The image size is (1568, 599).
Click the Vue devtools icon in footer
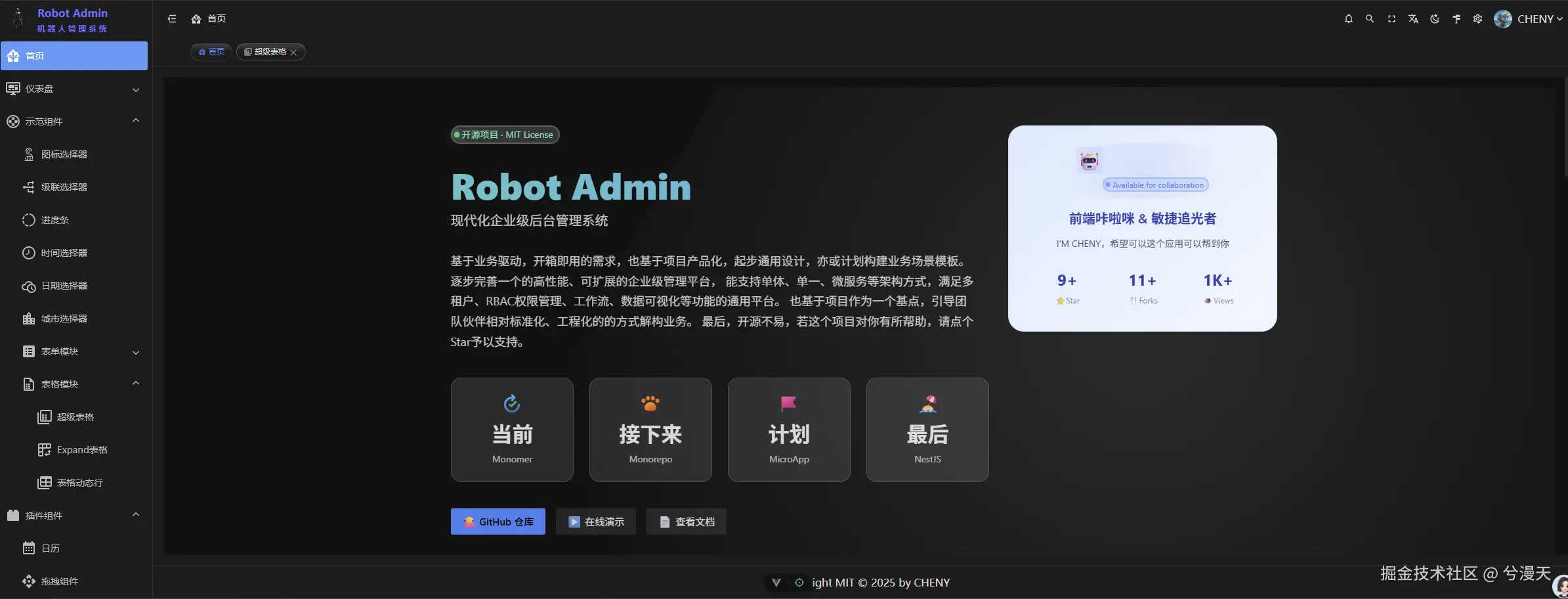[x=776, y=583]
